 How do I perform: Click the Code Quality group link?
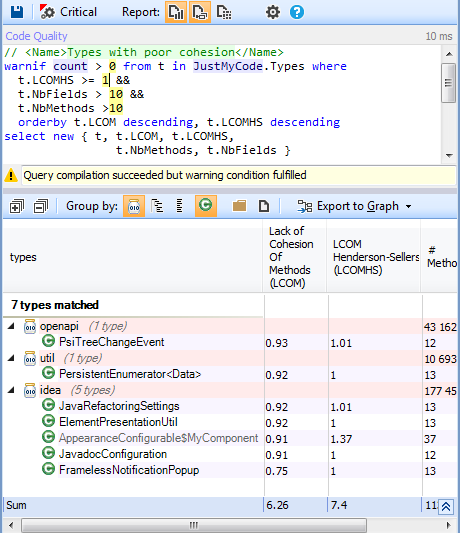[x=36, y=36]
